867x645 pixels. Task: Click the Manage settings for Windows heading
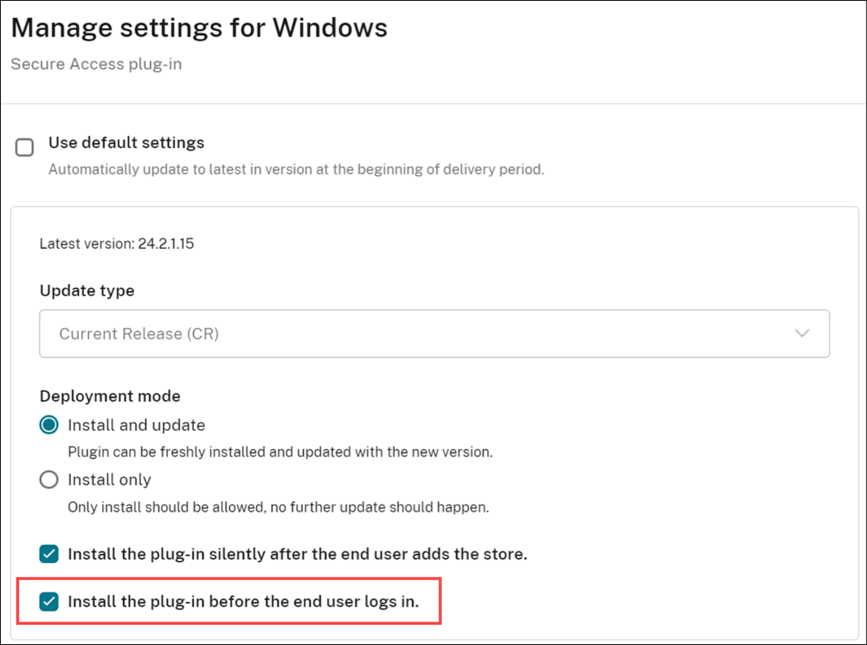198,27
